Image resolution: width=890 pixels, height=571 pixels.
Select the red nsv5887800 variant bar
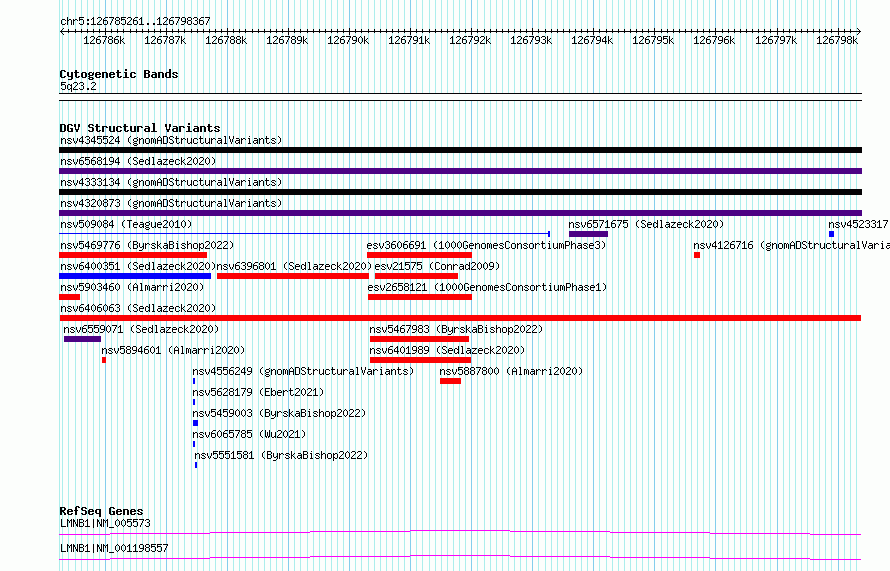pyautogui.click(x=450, y=381)
